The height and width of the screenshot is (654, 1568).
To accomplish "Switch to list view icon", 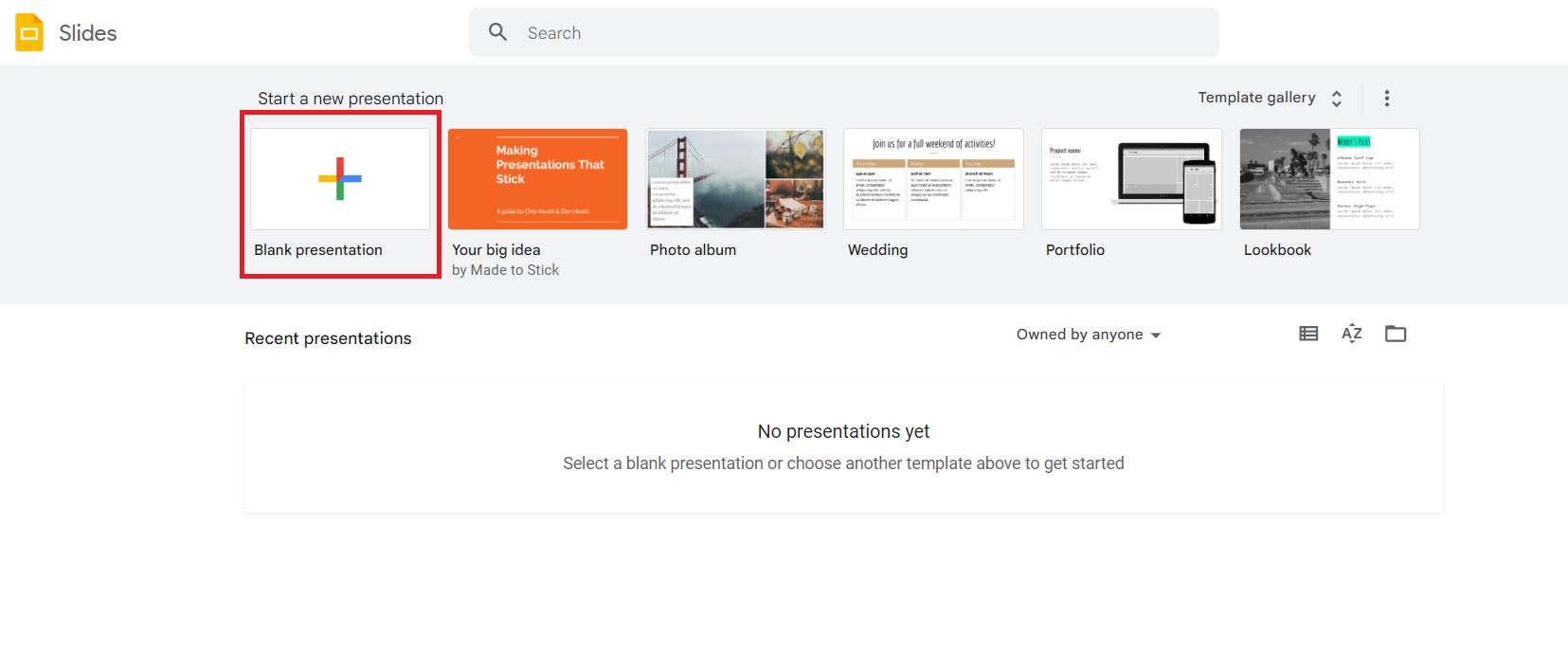I will (1308, 334).
